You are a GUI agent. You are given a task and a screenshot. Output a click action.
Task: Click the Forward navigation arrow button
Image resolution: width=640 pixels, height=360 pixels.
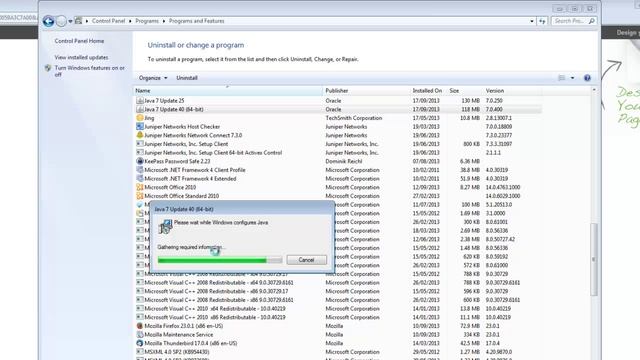click(x=61, y=21)
